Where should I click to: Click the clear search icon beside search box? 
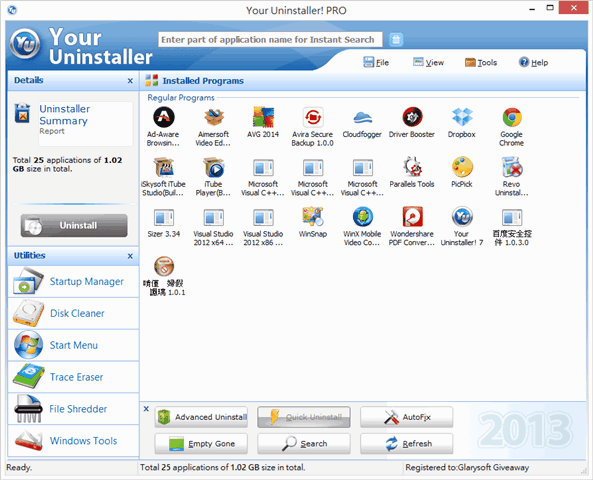click(x=396, y=39)
